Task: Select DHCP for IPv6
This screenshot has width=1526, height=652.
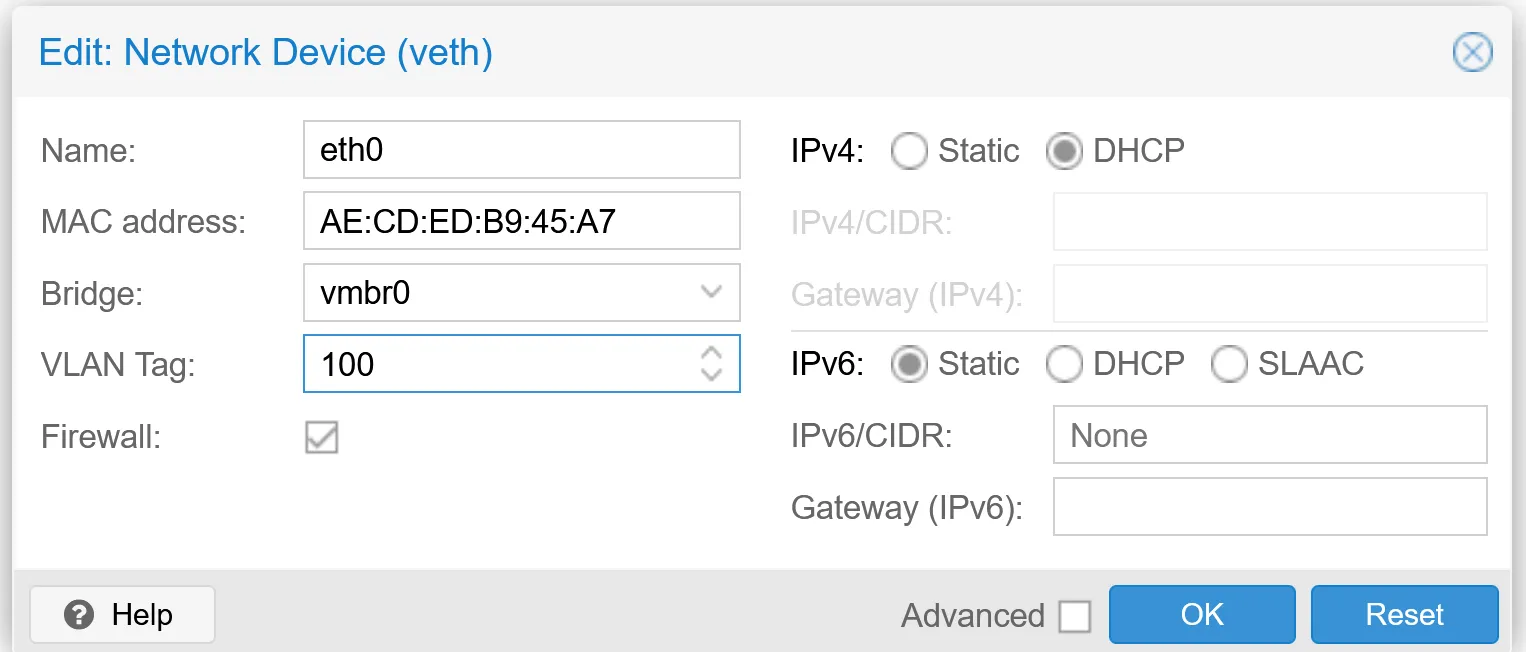Action: pyautogui.click(x=1065, y=364)
